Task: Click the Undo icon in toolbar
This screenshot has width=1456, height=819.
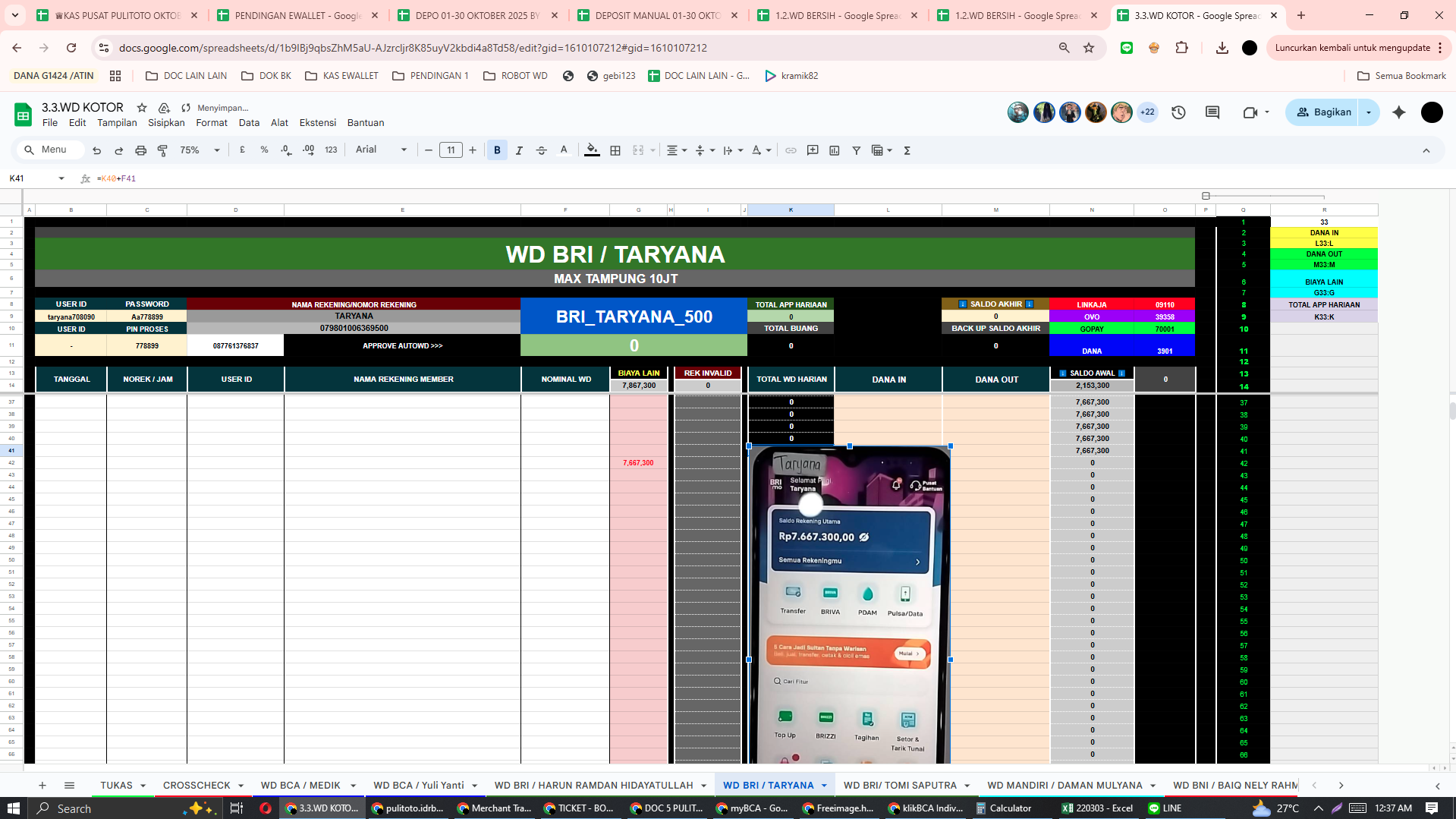Action: (x=96, y=150)
